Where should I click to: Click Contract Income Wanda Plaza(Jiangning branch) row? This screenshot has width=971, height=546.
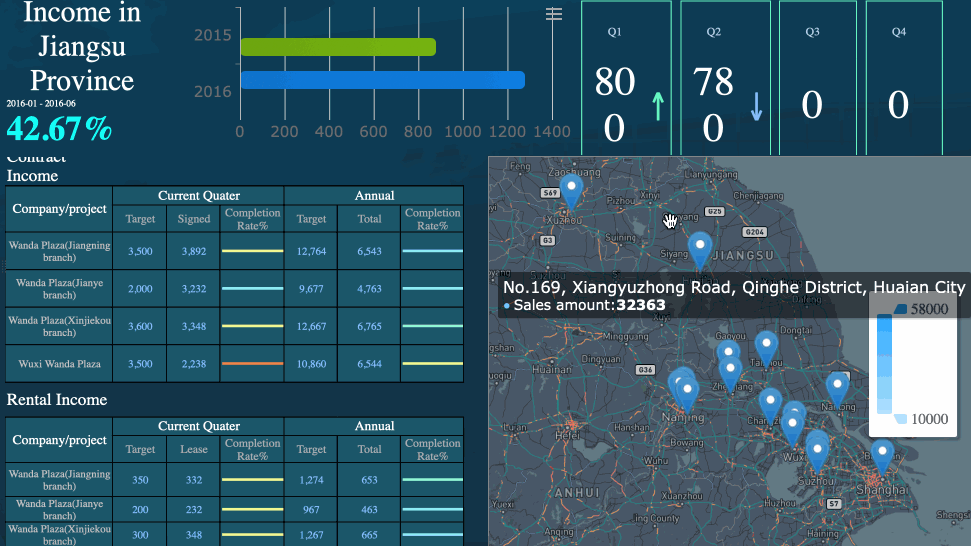tap(234, 251)
